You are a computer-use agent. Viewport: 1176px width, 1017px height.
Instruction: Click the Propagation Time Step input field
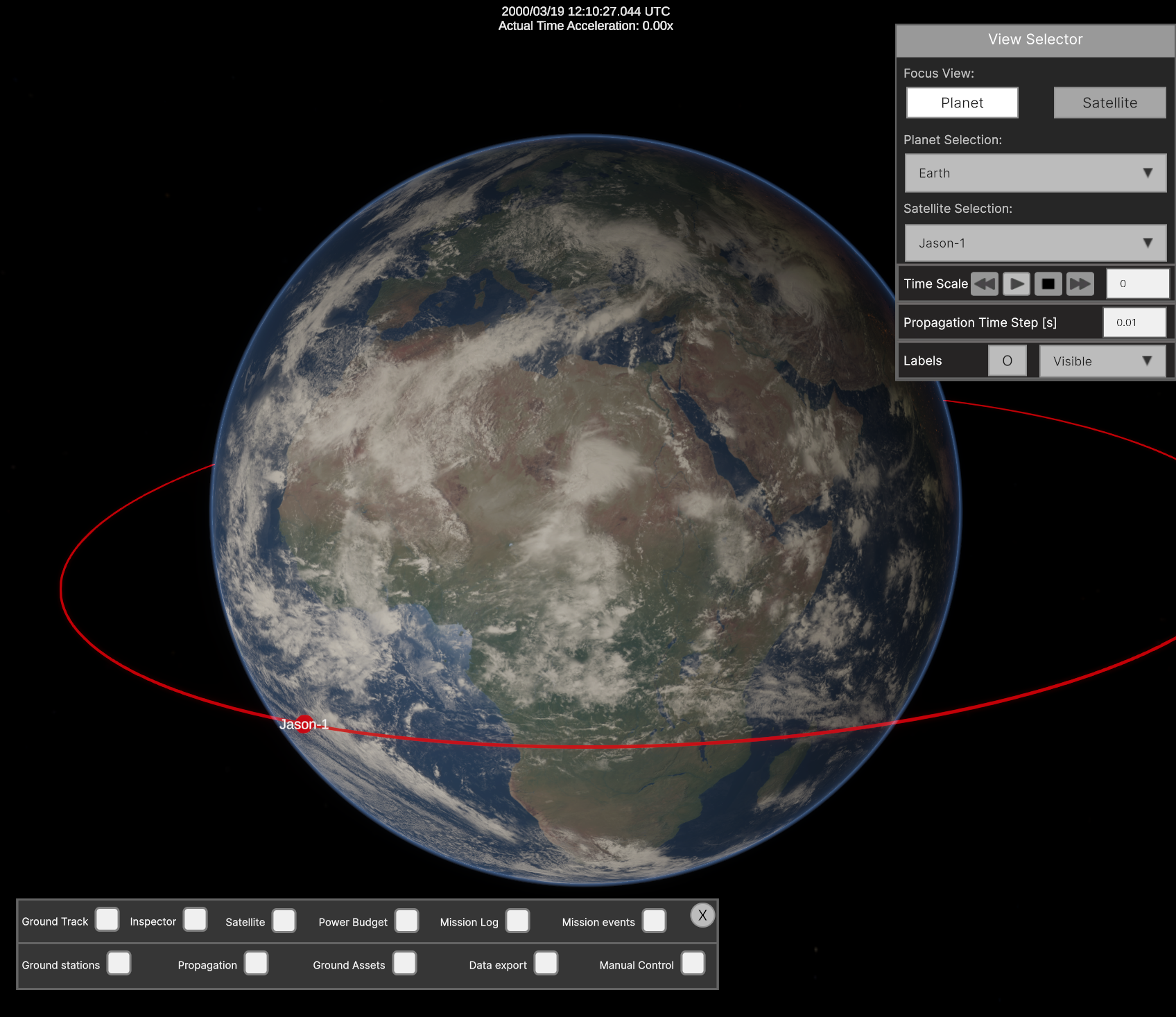coord(1134,322)
